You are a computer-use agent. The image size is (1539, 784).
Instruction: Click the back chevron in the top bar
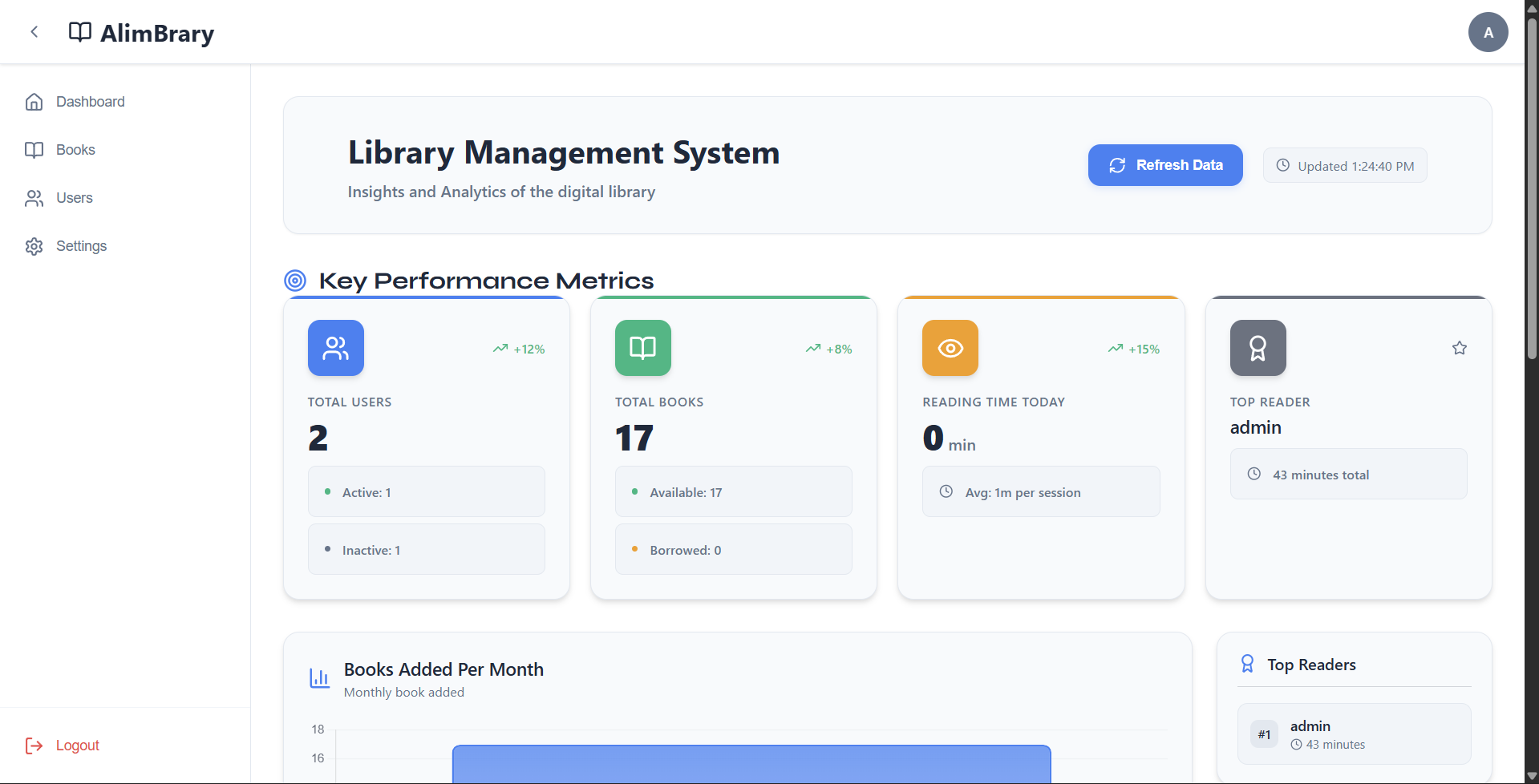click(34, 31)
